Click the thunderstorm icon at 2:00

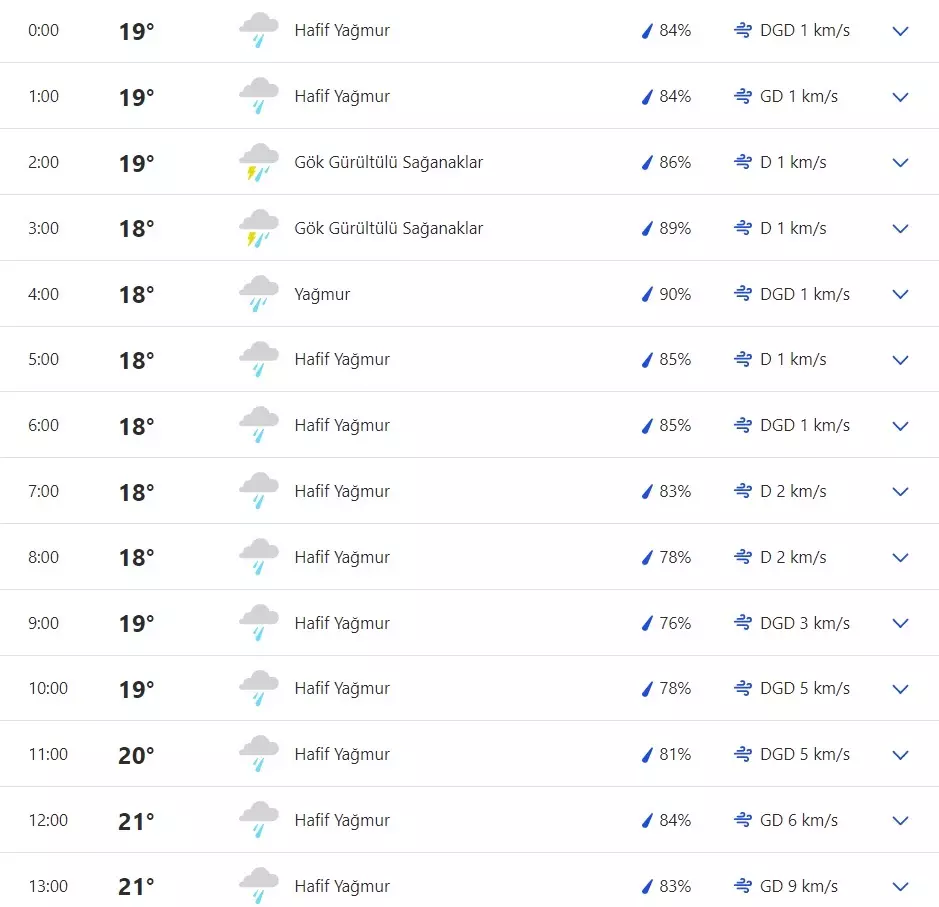(258, 162)
